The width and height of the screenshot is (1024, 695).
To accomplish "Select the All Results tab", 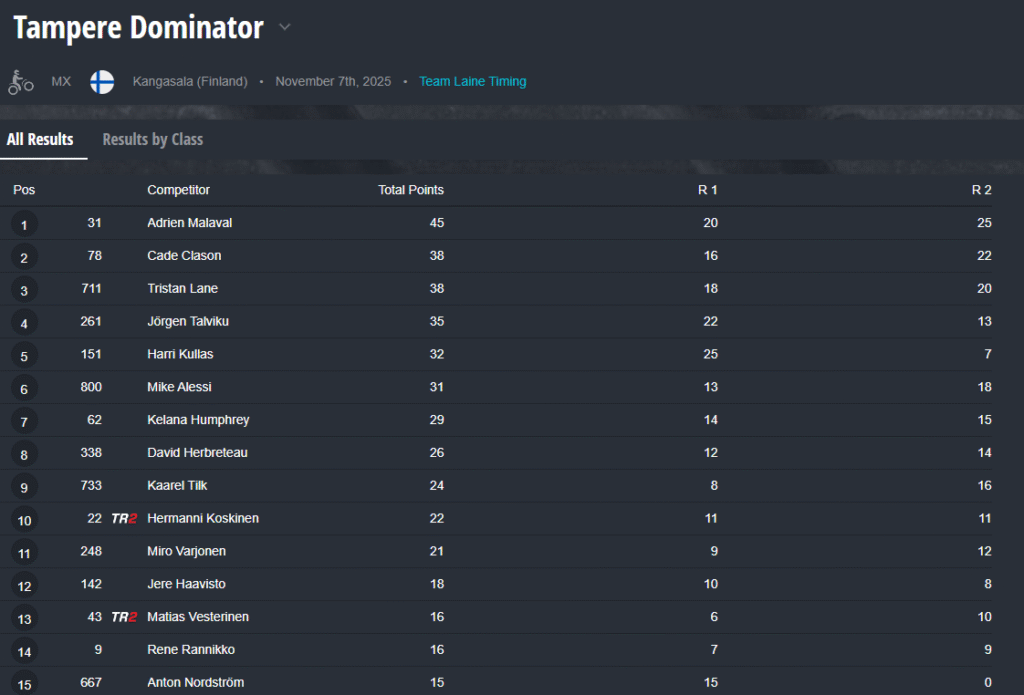I will [40, 140].
